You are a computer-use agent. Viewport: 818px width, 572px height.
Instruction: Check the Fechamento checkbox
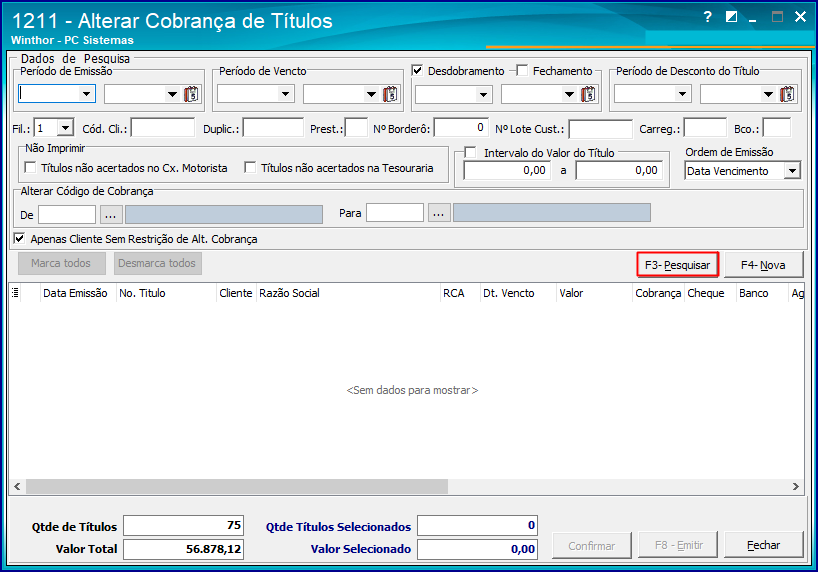[x=522, y=70]
